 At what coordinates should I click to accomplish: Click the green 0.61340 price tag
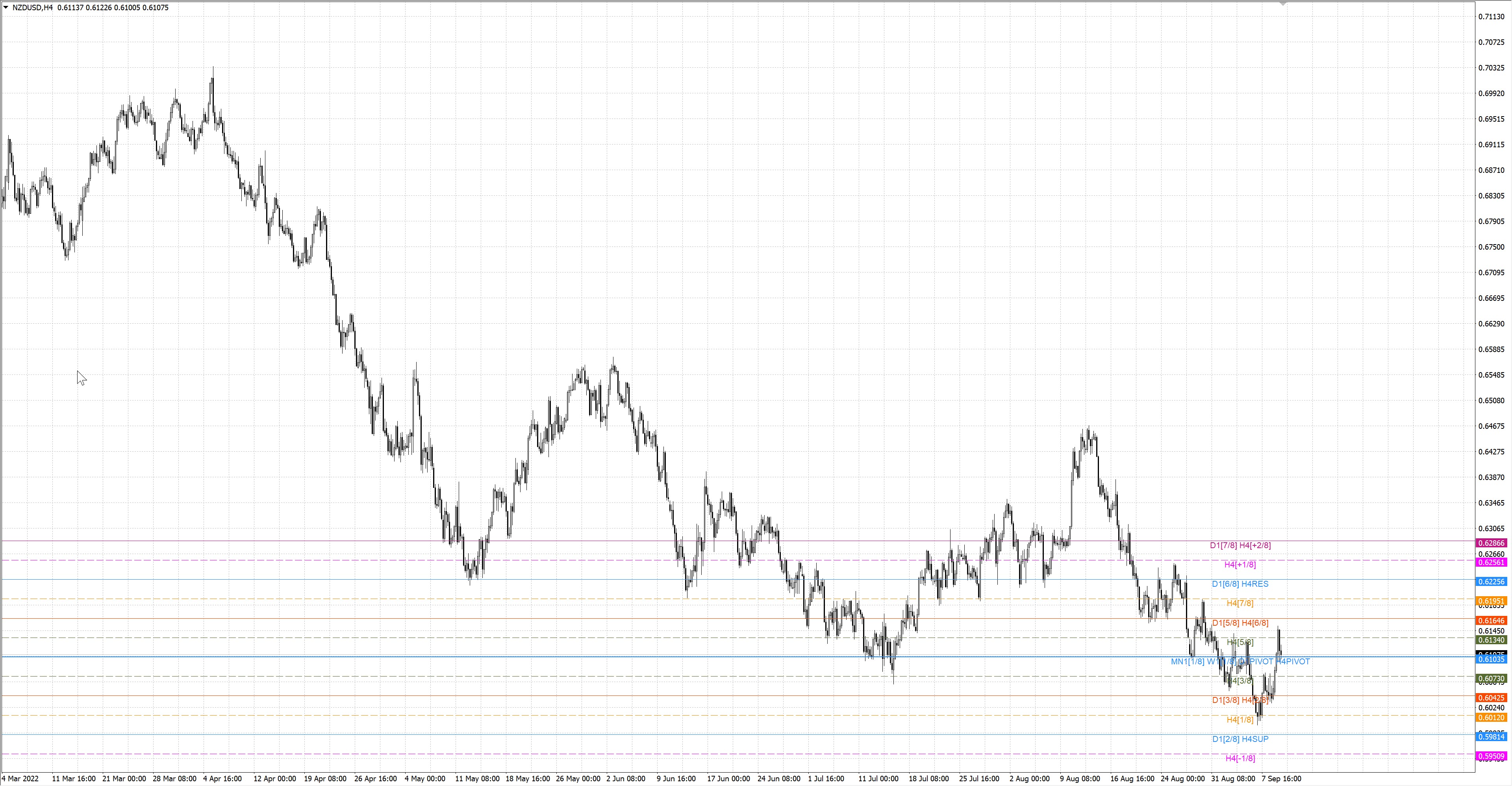[x=1491, y=640]
